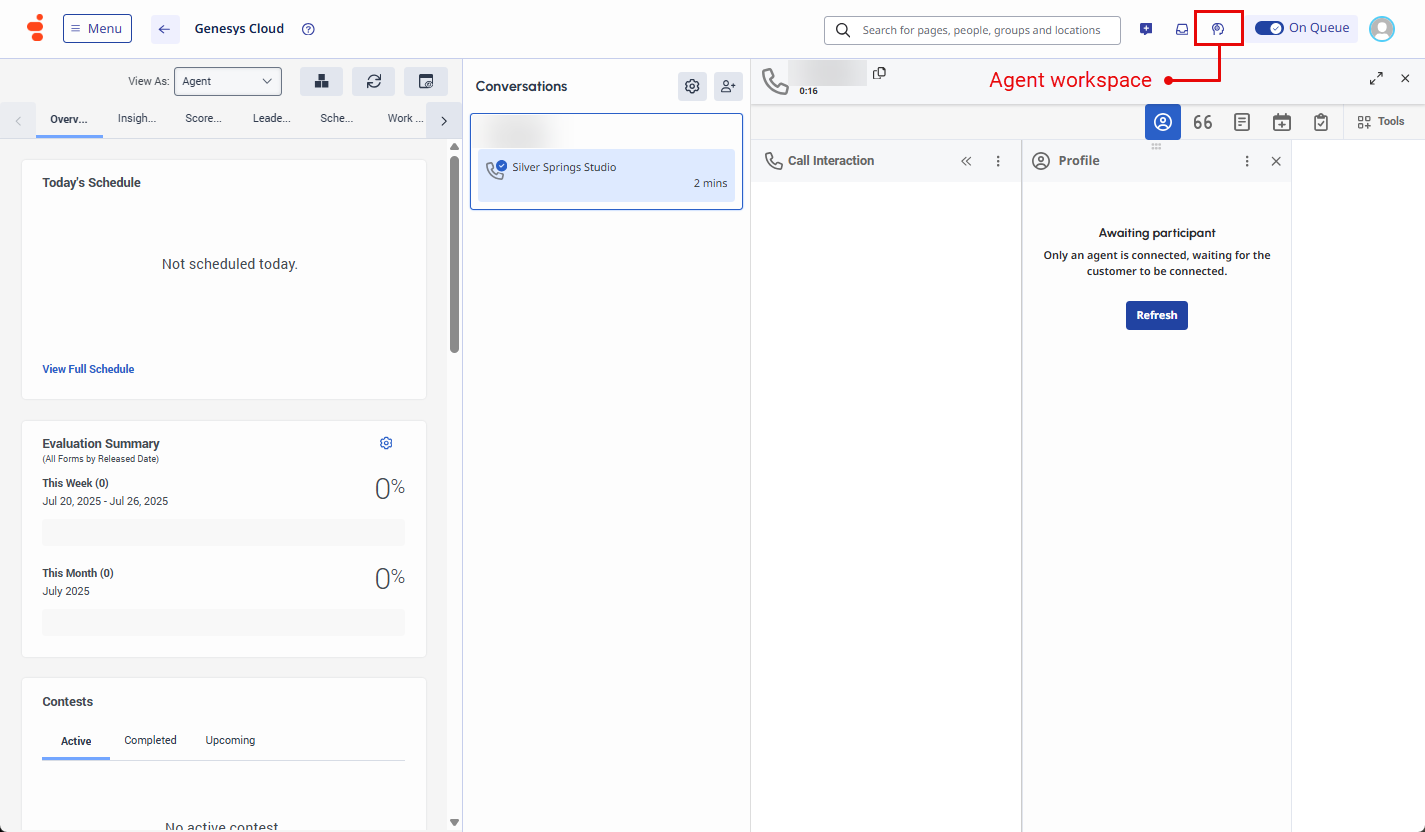Open the wrap-up clipboard icon

point(1321,121)
